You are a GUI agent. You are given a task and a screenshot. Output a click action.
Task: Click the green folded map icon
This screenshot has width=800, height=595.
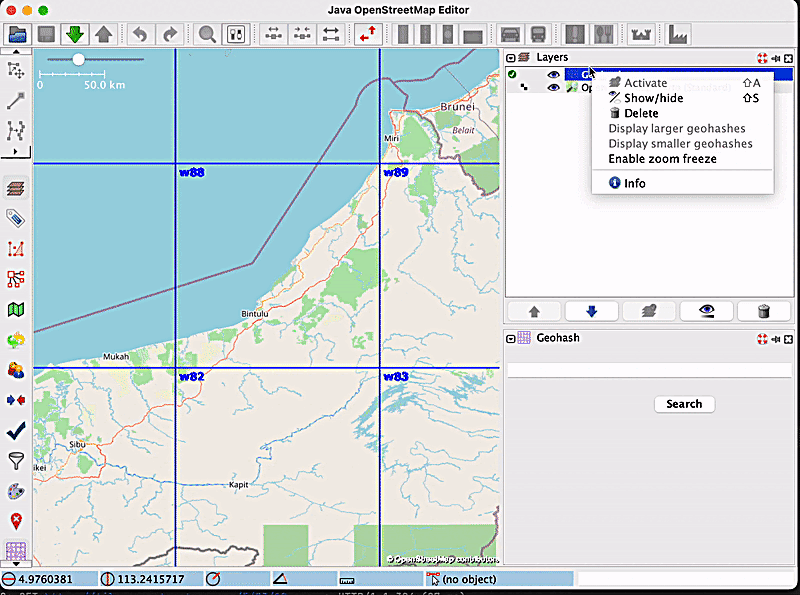coord(16,310)
